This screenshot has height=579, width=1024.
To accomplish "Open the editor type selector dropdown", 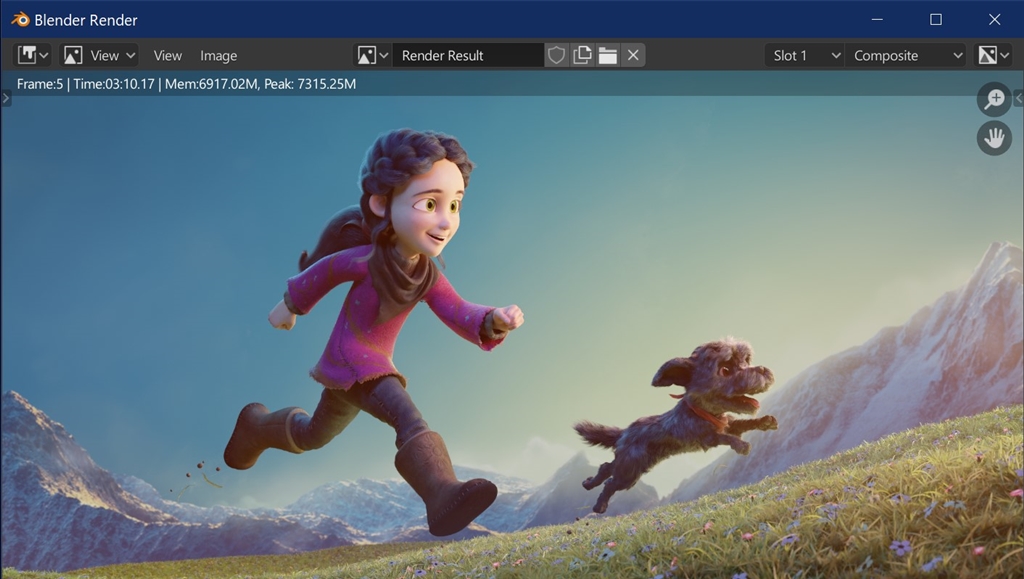I will coord(32,55).
